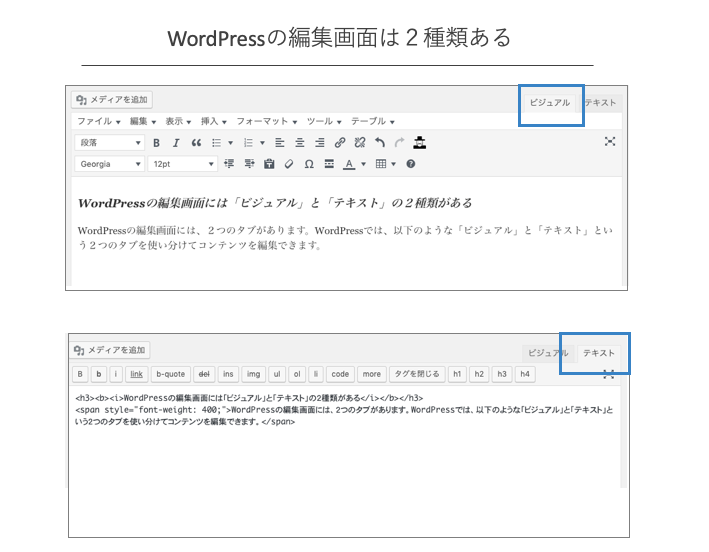Viewport: 709px width, 552px height.
Task: Click the increase indent icon
Action: tap(249, 164)
